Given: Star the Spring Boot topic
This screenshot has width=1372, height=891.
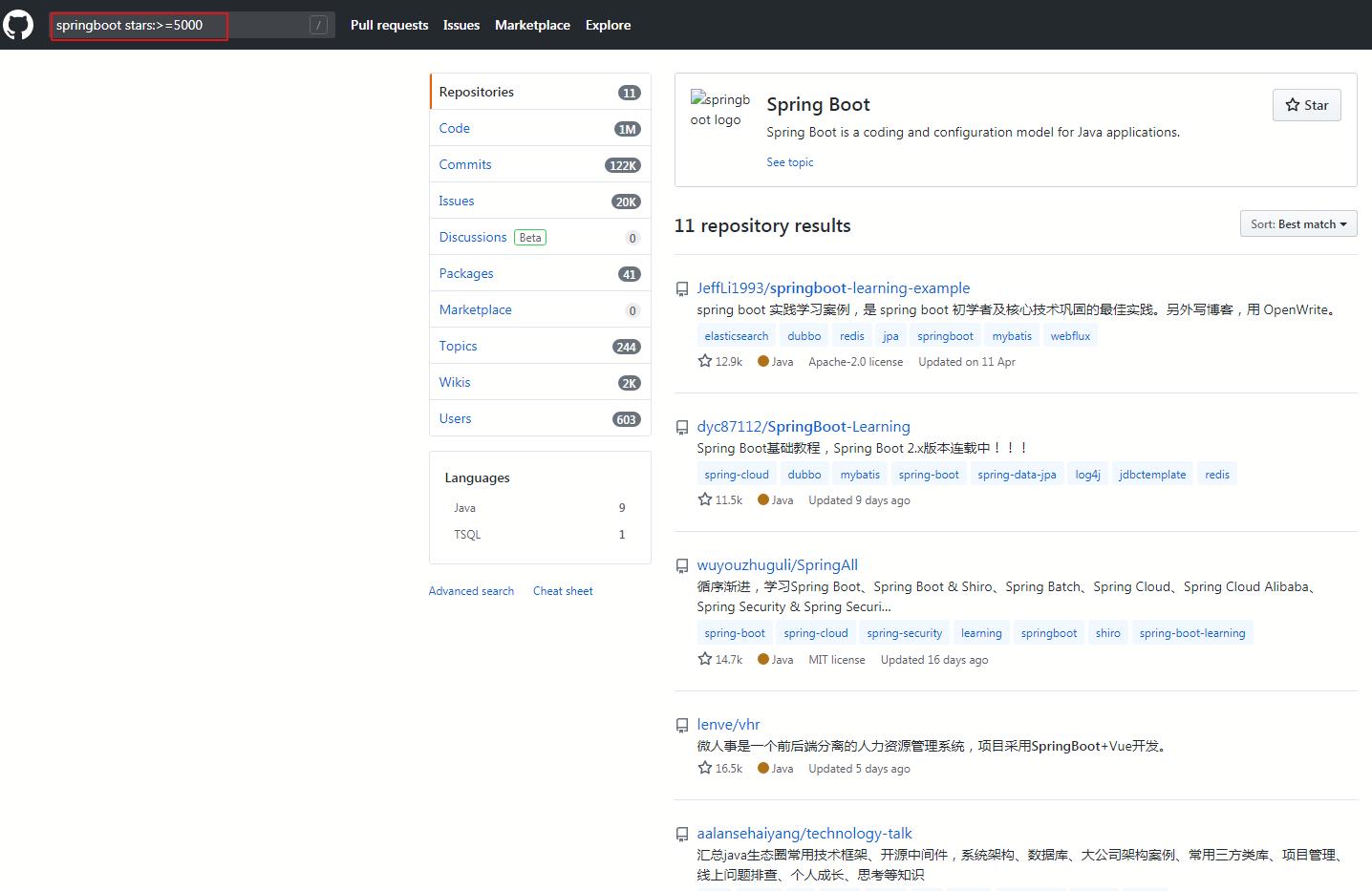Looking at the screenshot, I should click(x=1306, y=105).
